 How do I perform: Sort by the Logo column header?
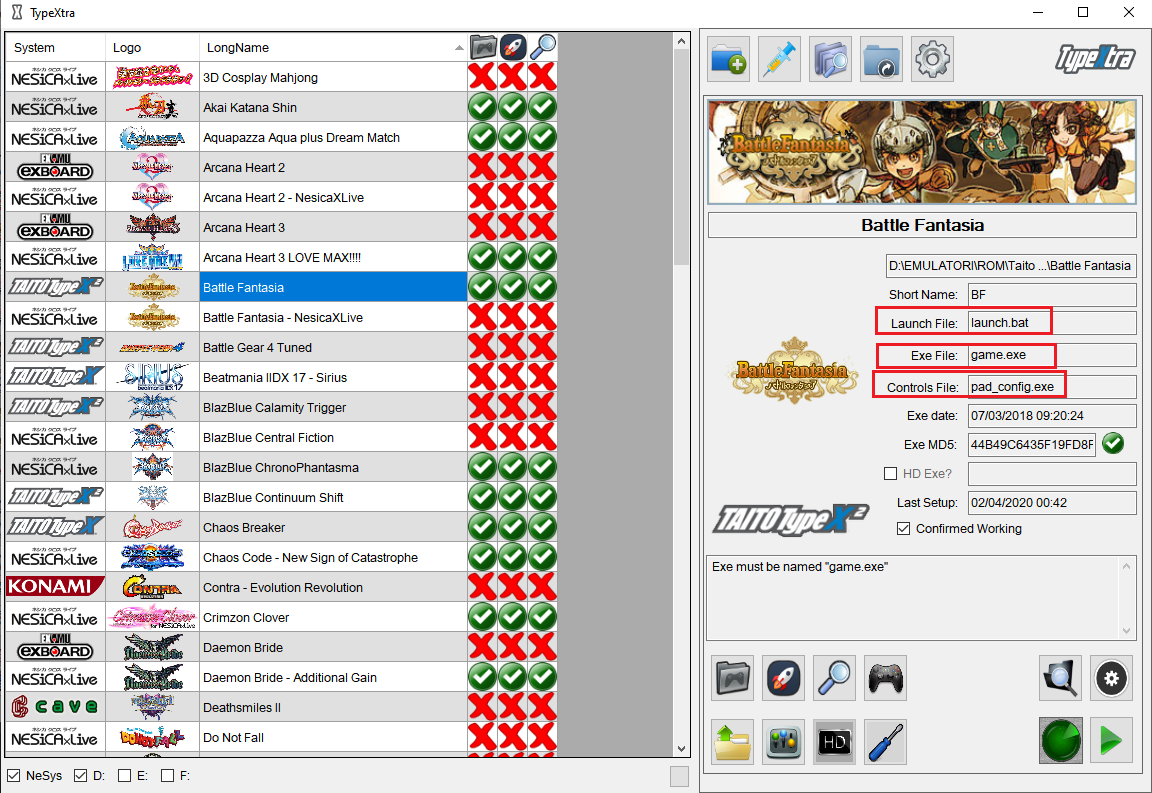(x=152, y=48)
